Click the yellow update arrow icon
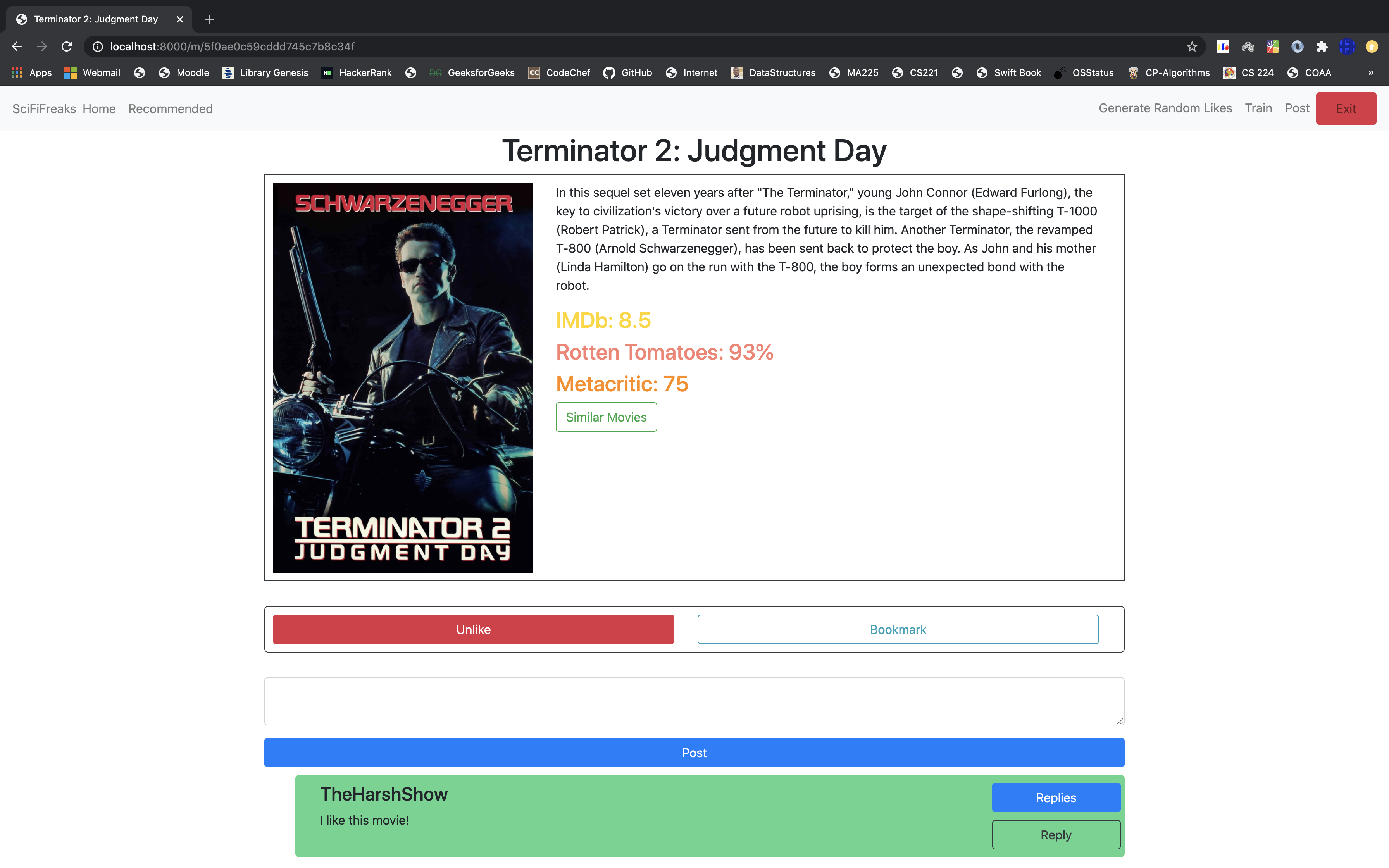The image size is (1389, 868). pyautogui.click(x=1372, y=46)
